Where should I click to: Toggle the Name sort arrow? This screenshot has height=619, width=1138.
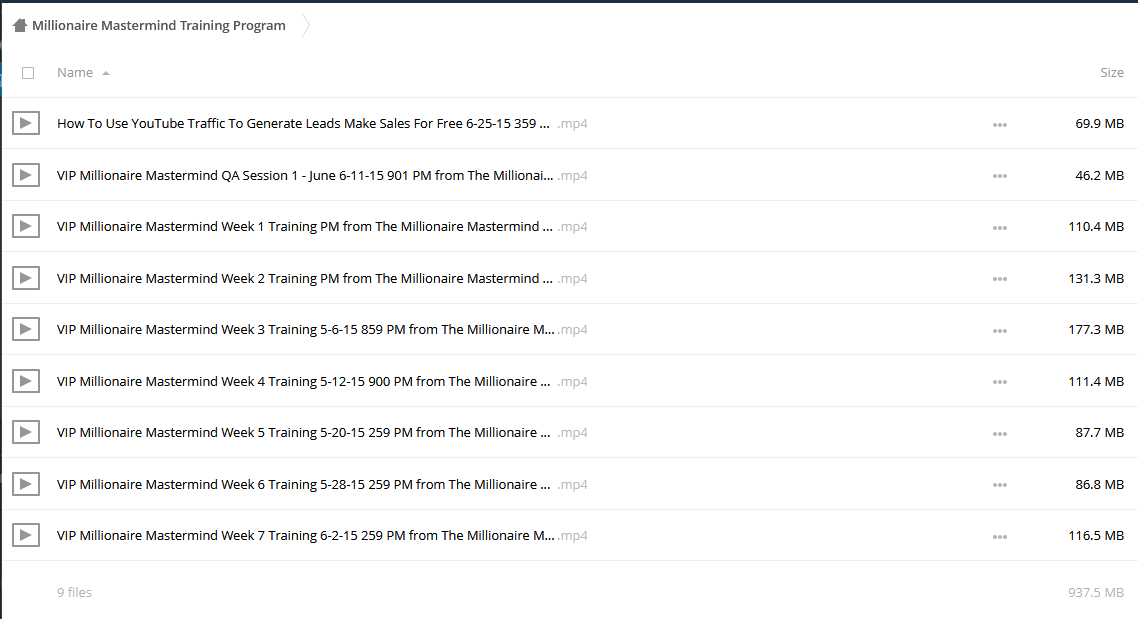[x=106, y=73]
